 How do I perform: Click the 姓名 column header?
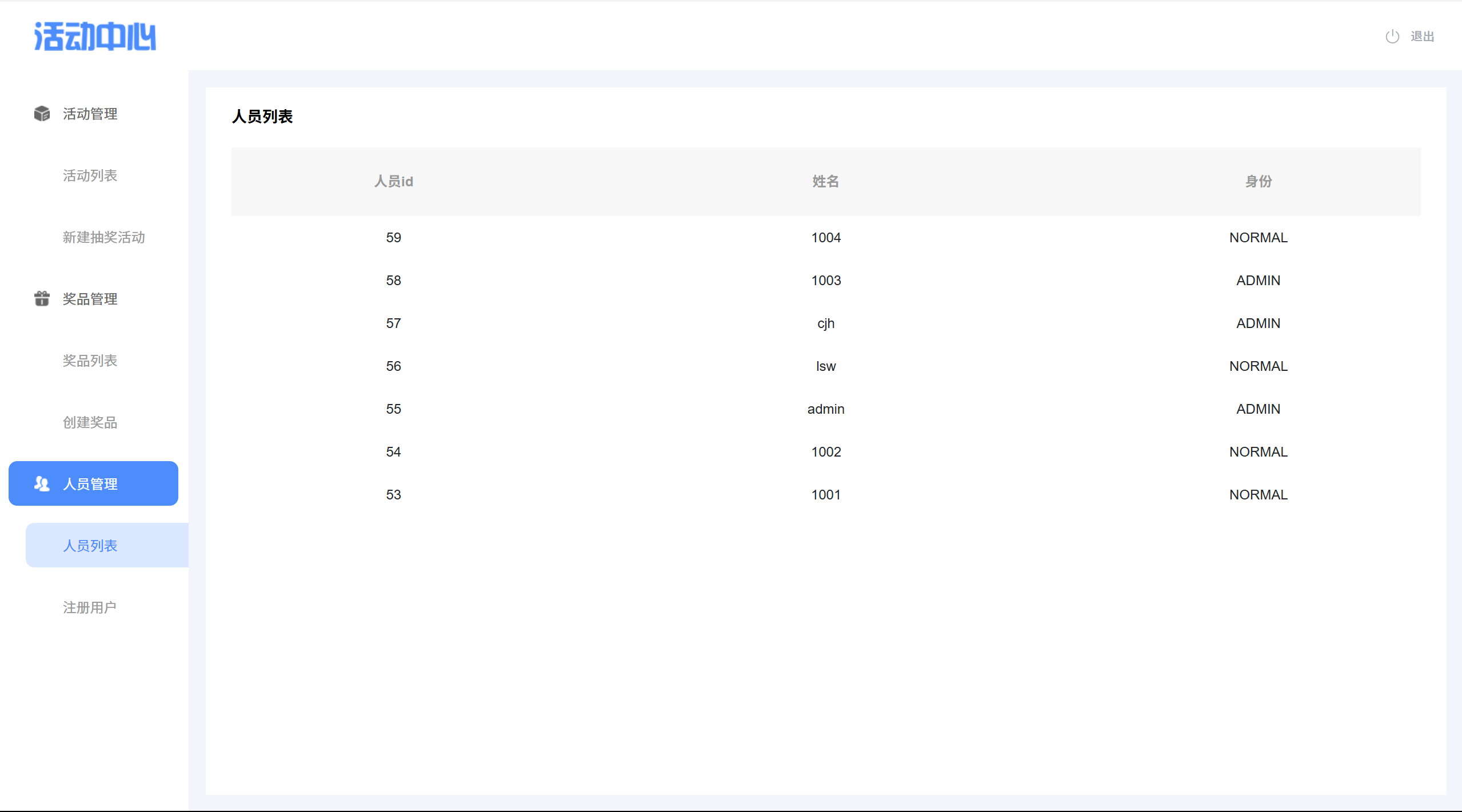825,181
